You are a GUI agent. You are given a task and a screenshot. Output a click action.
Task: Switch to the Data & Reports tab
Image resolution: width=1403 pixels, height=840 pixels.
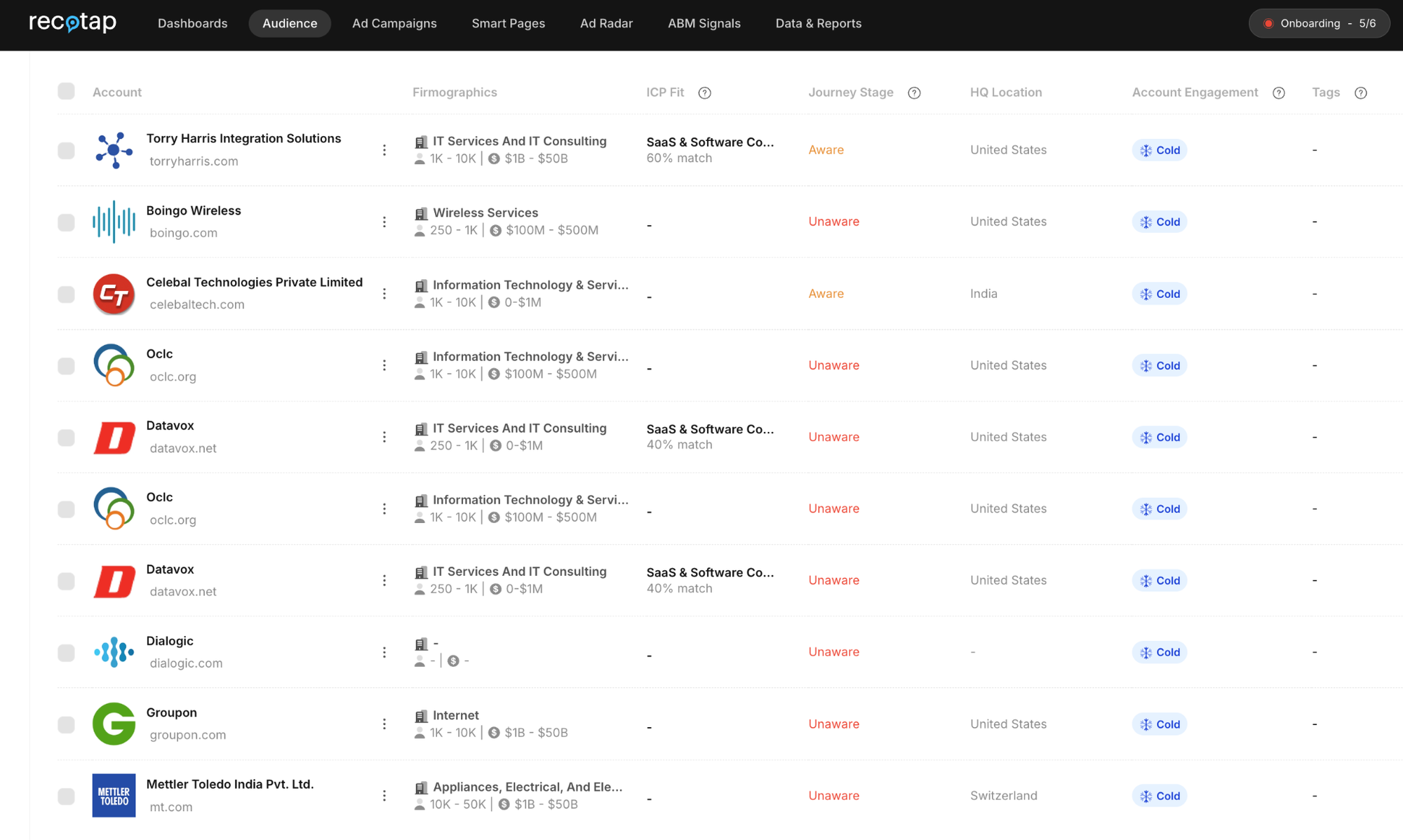[x=818, y=23]
